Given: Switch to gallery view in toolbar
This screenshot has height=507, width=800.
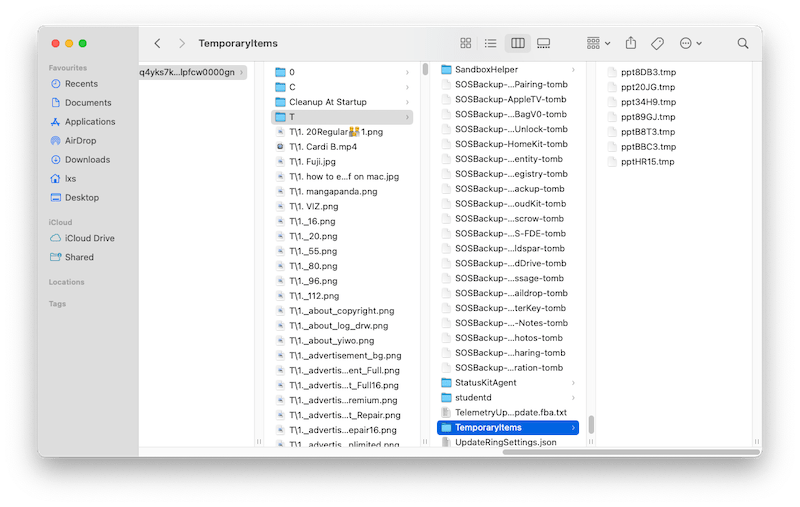Looking at the screenshot, I should [543, 44].
